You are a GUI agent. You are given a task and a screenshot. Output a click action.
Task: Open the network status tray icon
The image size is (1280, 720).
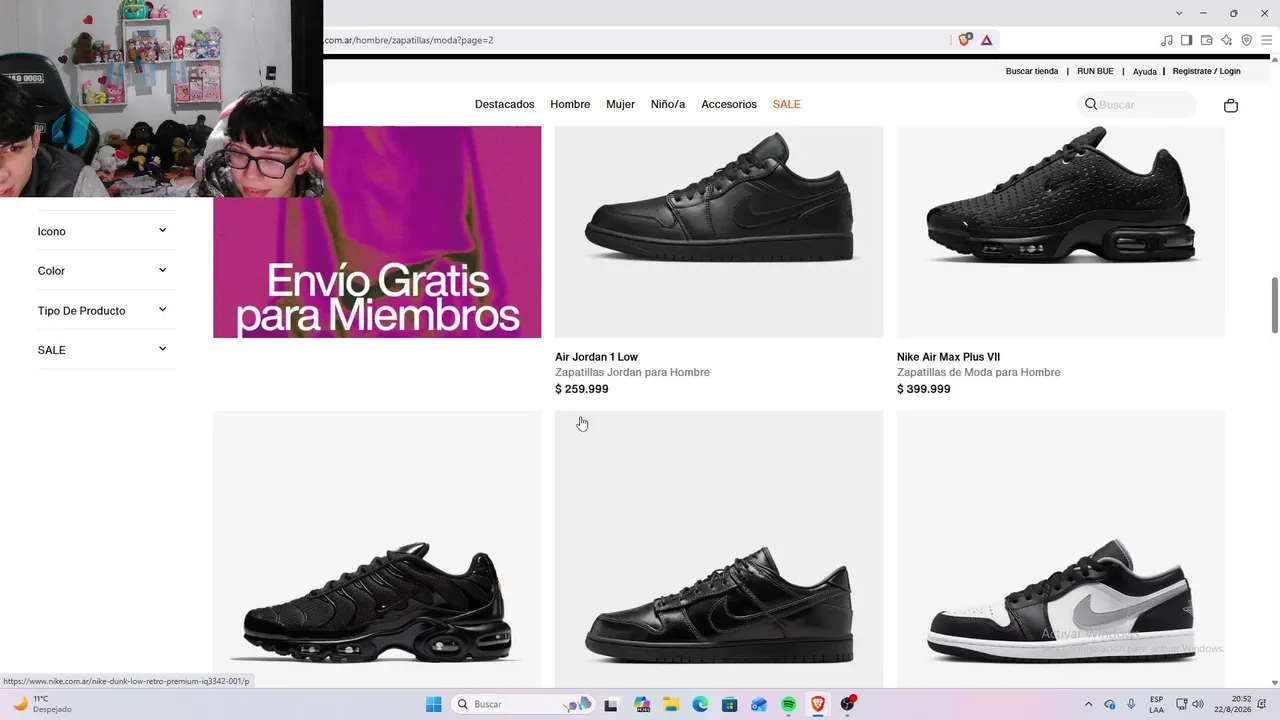[1181, 704]
